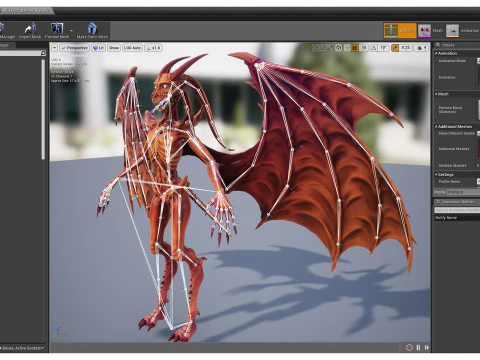Click the pause button in viewport bar
The height and width of the screenshot is (360, 480).
pyautogui.click(x=418, y=348)
